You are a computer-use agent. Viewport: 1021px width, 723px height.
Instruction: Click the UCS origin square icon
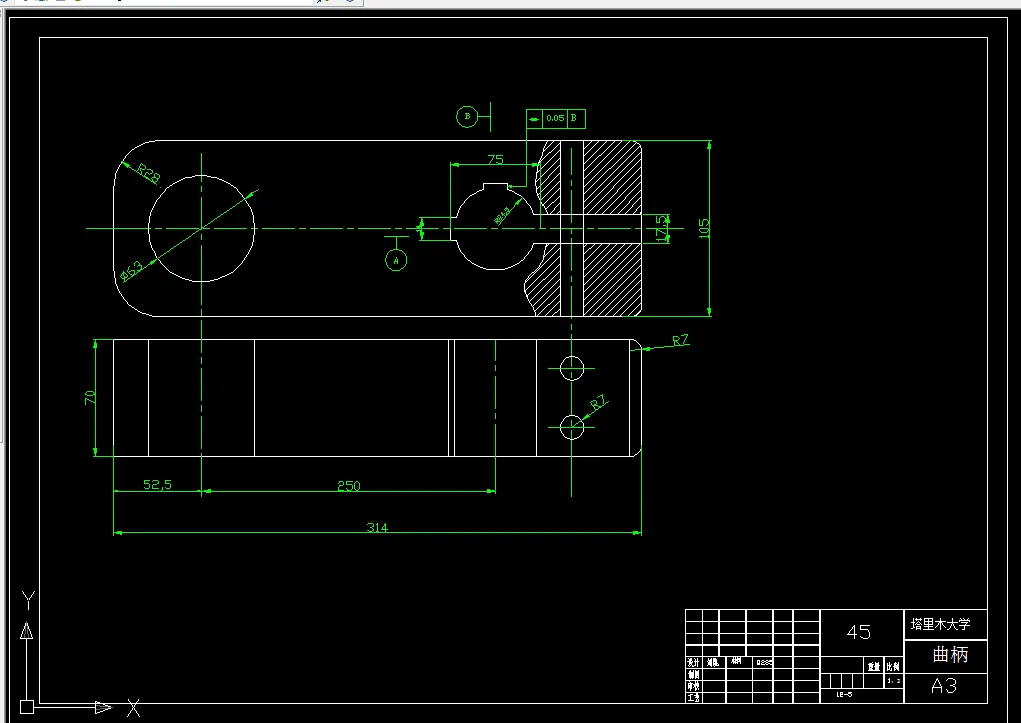click(27, 707)
